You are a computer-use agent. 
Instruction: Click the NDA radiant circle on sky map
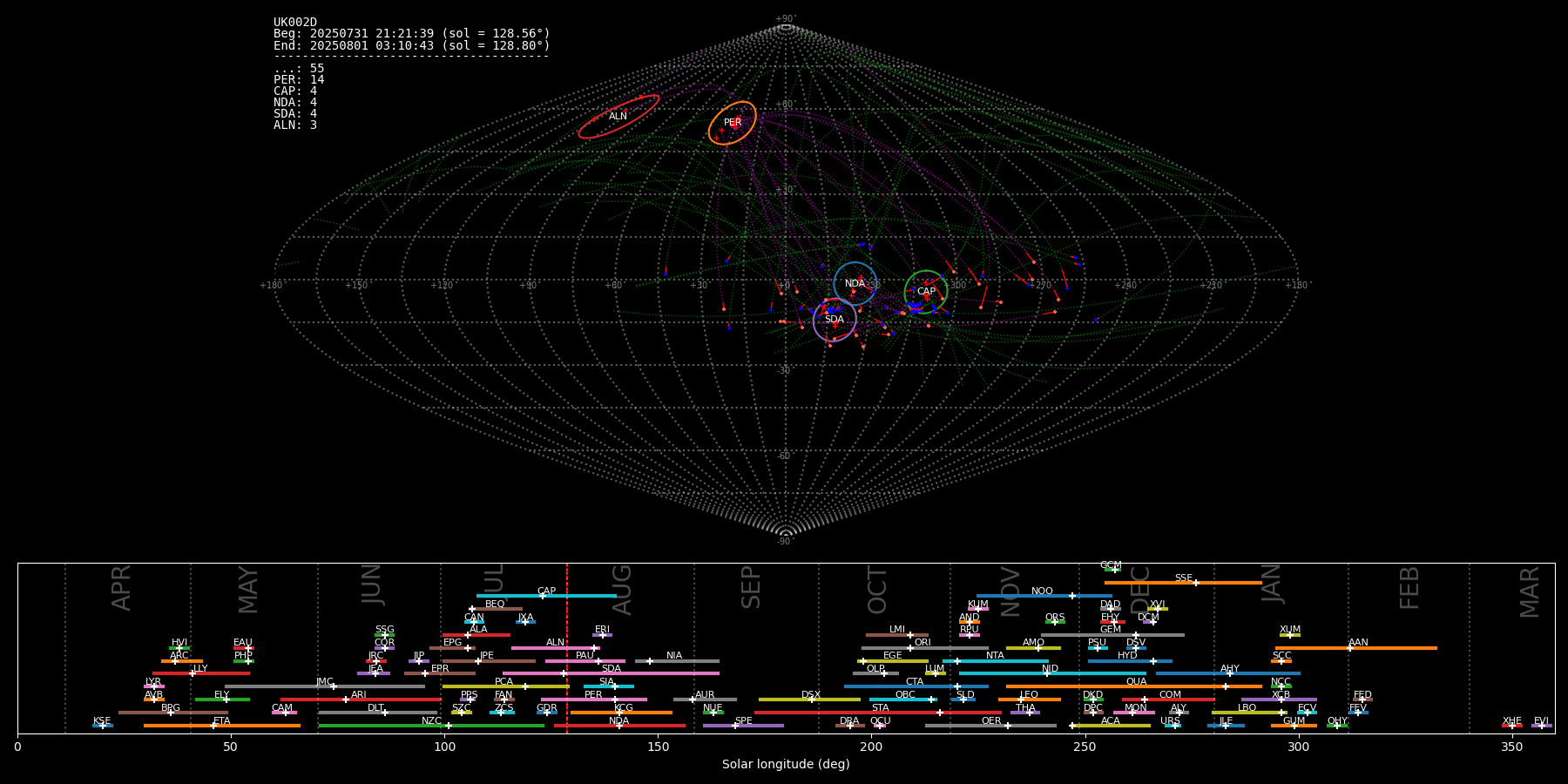855,283
